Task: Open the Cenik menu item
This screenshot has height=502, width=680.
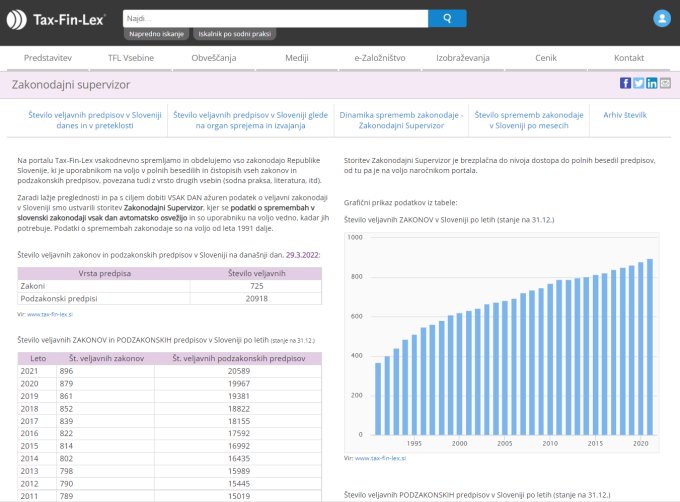Action: pyautogui.click(x=546, y=58)
